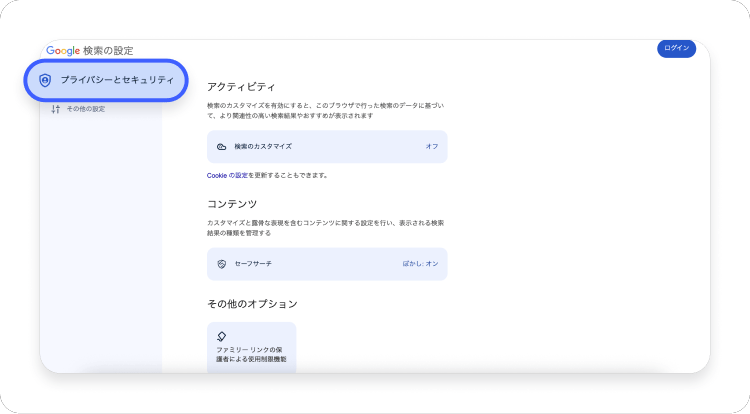Open the ファミリー リンク parental controls card
750x414 pixels.
click(252, 348)
